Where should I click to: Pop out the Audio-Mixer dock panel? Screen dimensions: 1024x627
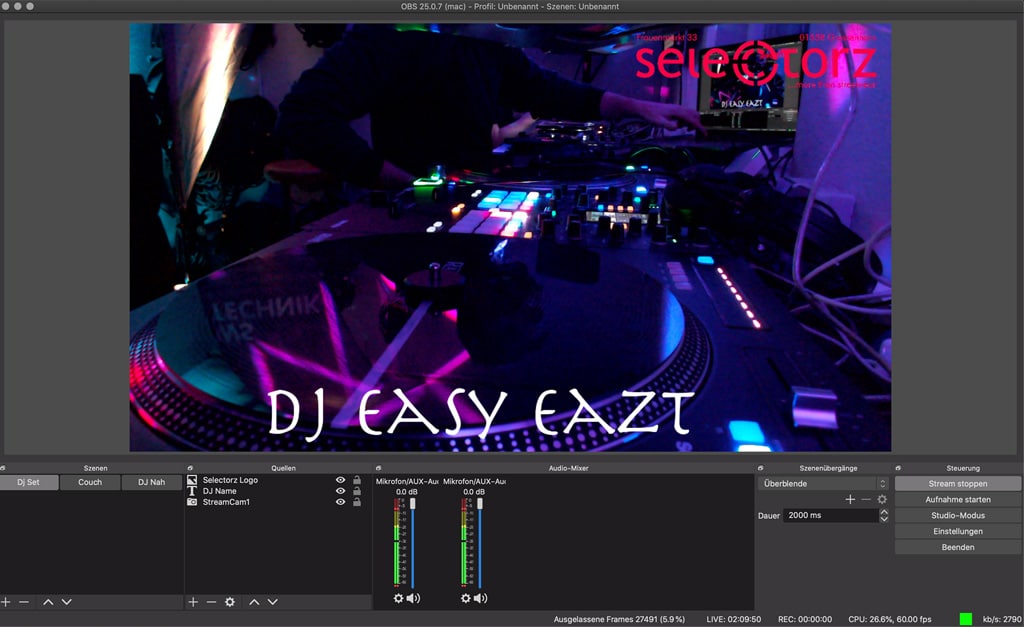tap(379, 468)
